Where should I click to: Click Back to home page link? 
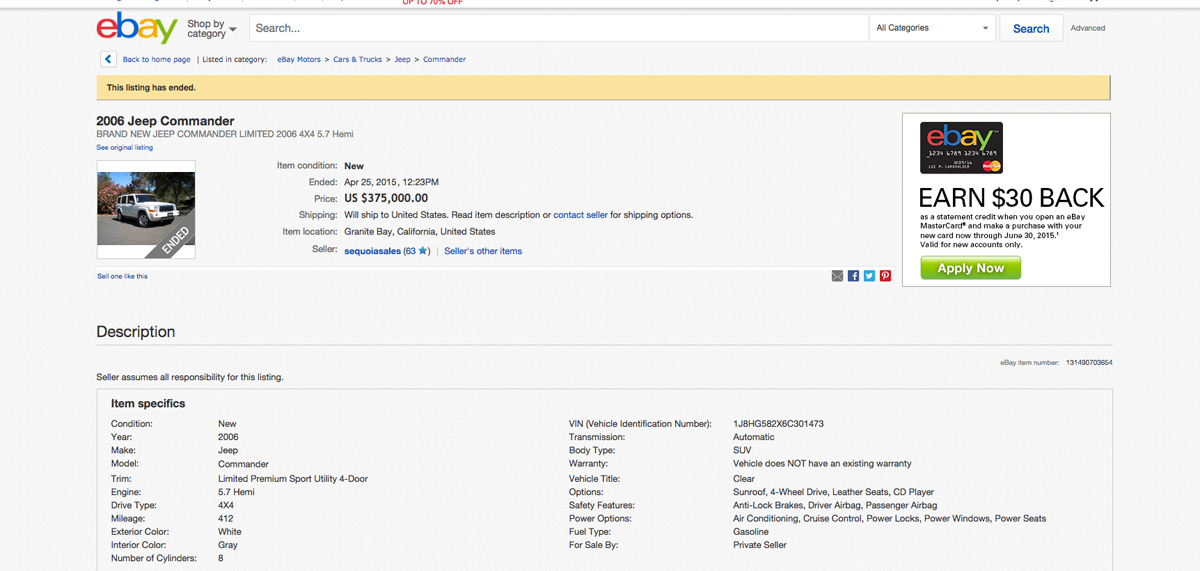156,59
